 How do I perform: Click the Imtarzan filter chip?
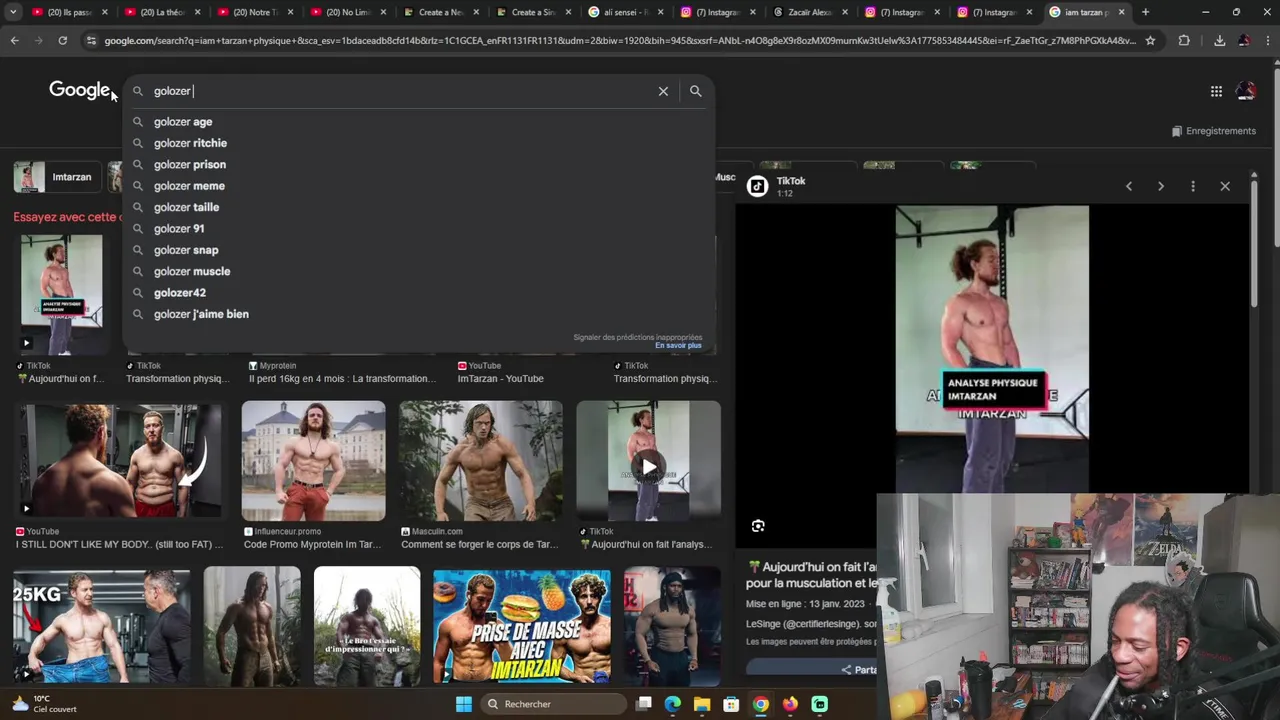tap(55, 177)
